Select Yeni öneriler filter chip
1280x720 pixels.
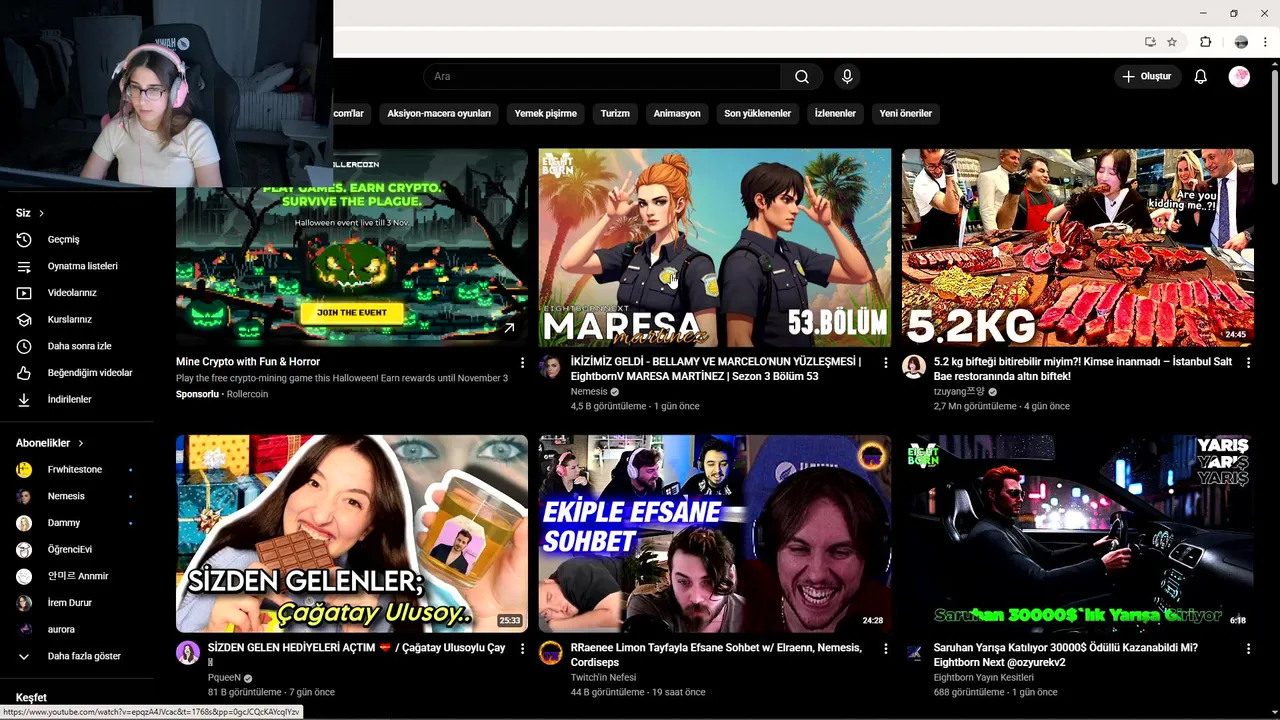pos(906,114)
